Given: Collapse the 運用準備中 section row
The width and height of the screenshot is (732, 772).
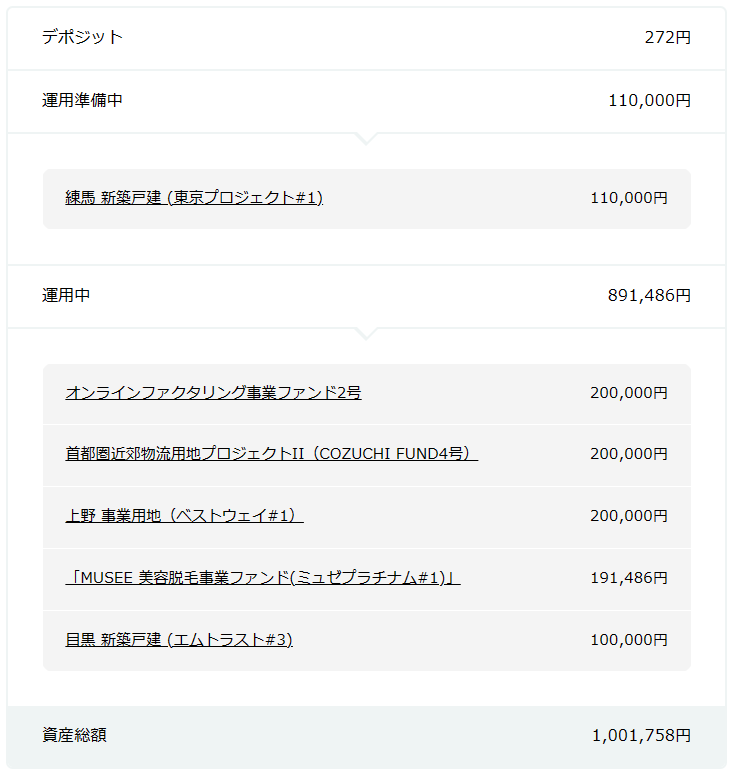Looking at the screenshot, I should [x=366, y=101].
